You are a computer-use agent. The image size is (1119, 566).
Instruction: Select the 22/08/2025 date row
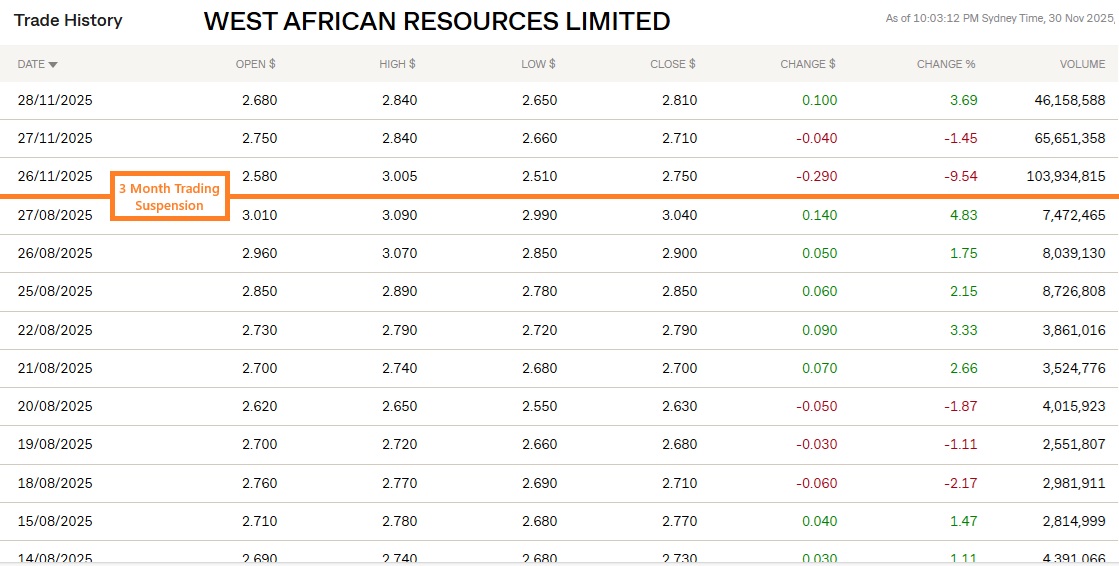tap(55, 330)
